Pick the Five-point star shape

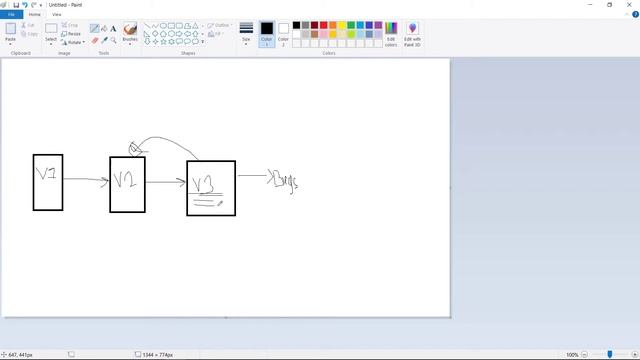pyautogui.click(x=163, y=42)
